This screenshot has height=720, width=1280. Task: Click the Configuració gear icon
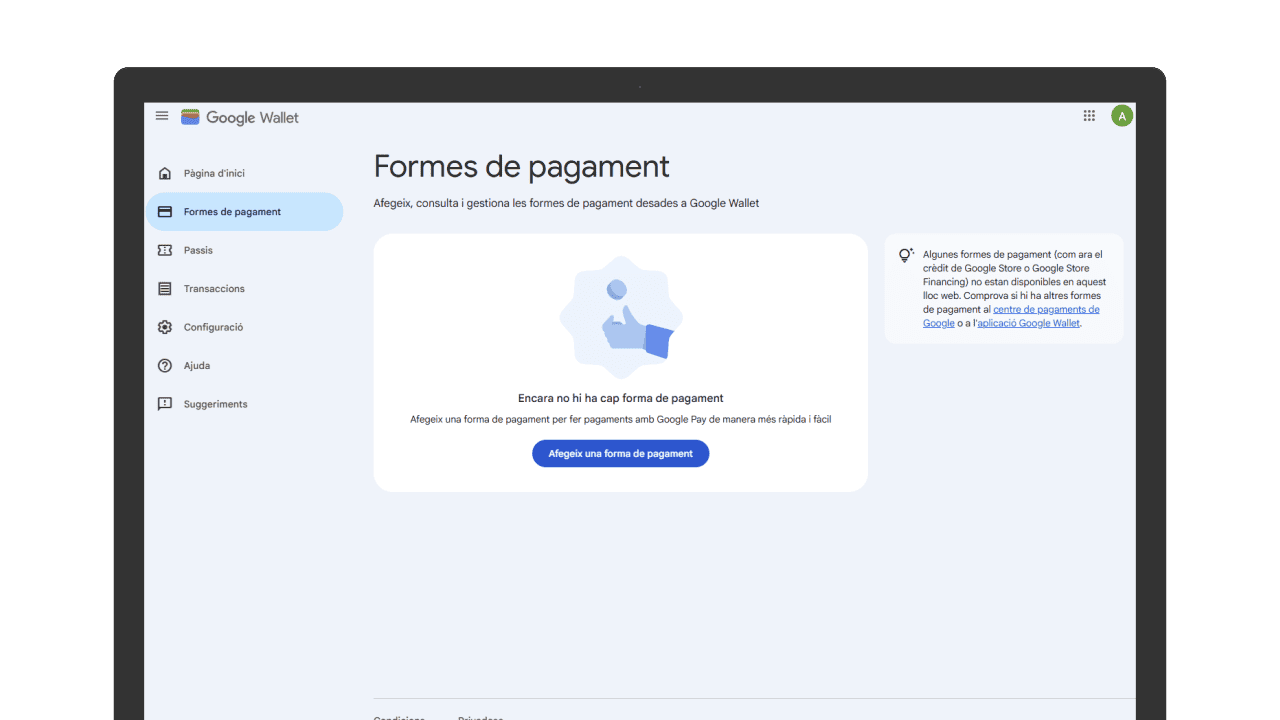click(165, 327)
